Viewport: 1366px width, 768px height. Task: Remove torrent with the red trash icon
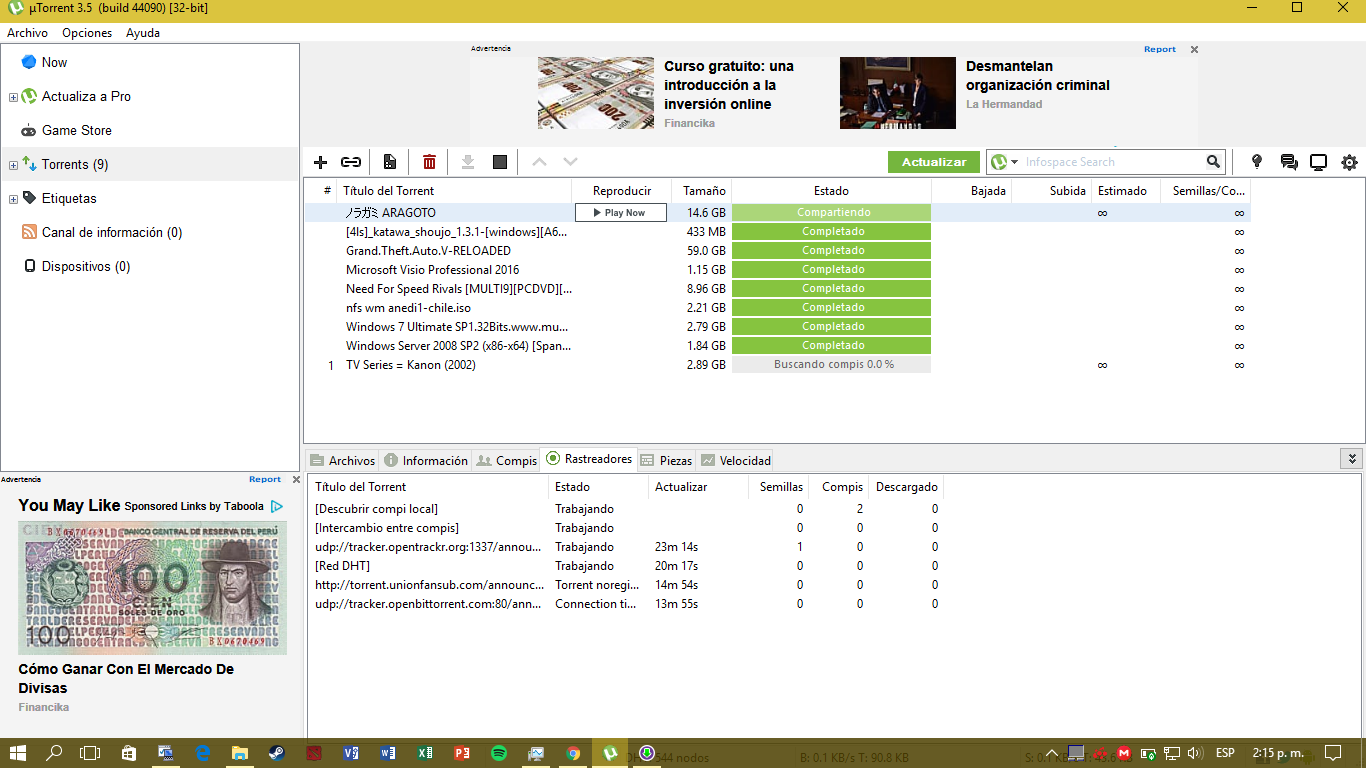[429, 162]
